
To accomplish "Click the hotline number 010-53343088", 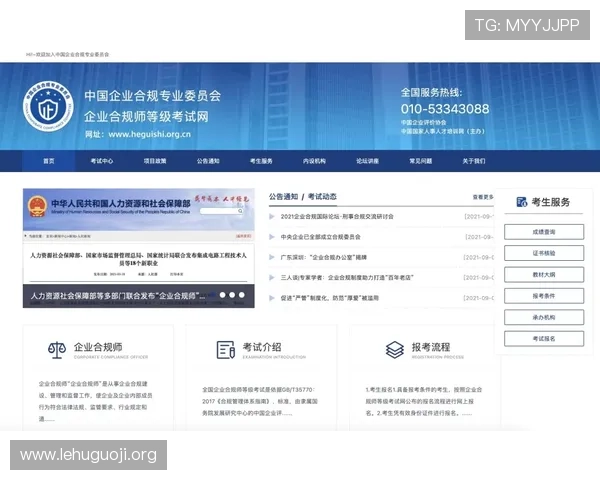I will (x=445, y=109).
